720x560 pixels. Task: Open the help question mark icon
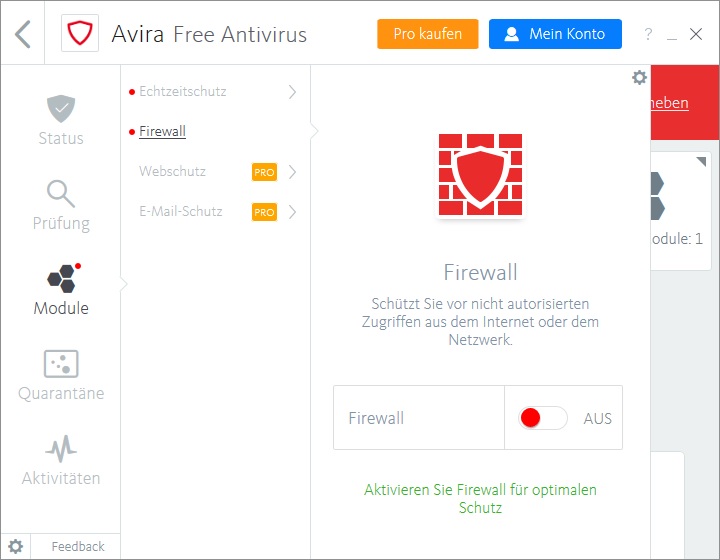[x=648, y=34]
